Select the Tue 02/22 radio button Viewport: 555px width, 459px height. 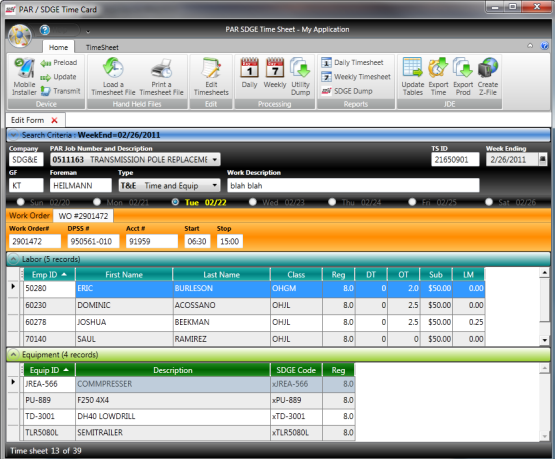coord(175,202)
